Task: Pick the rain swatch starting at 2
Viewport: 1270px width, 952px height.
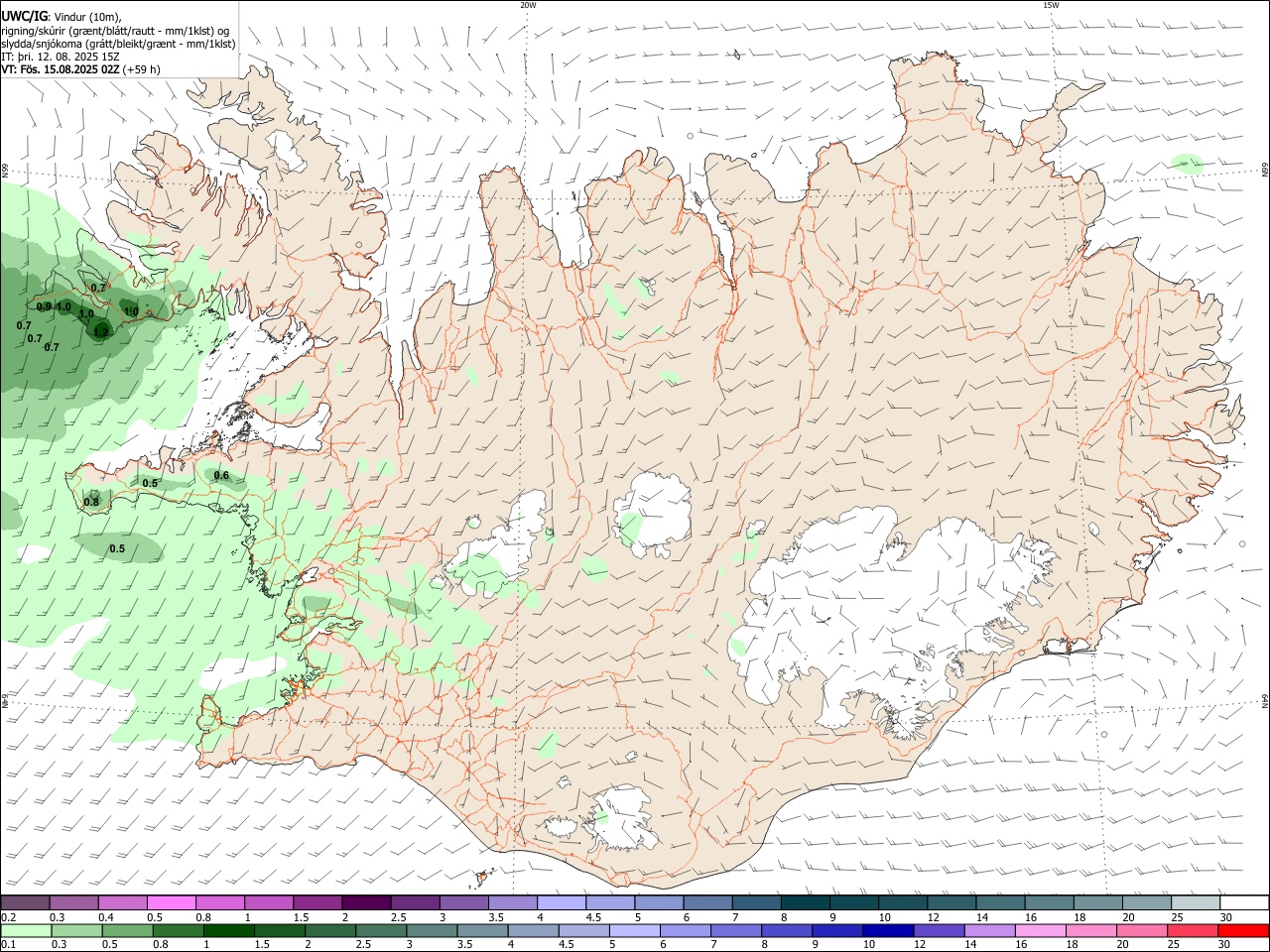Action: coord(328,930)
